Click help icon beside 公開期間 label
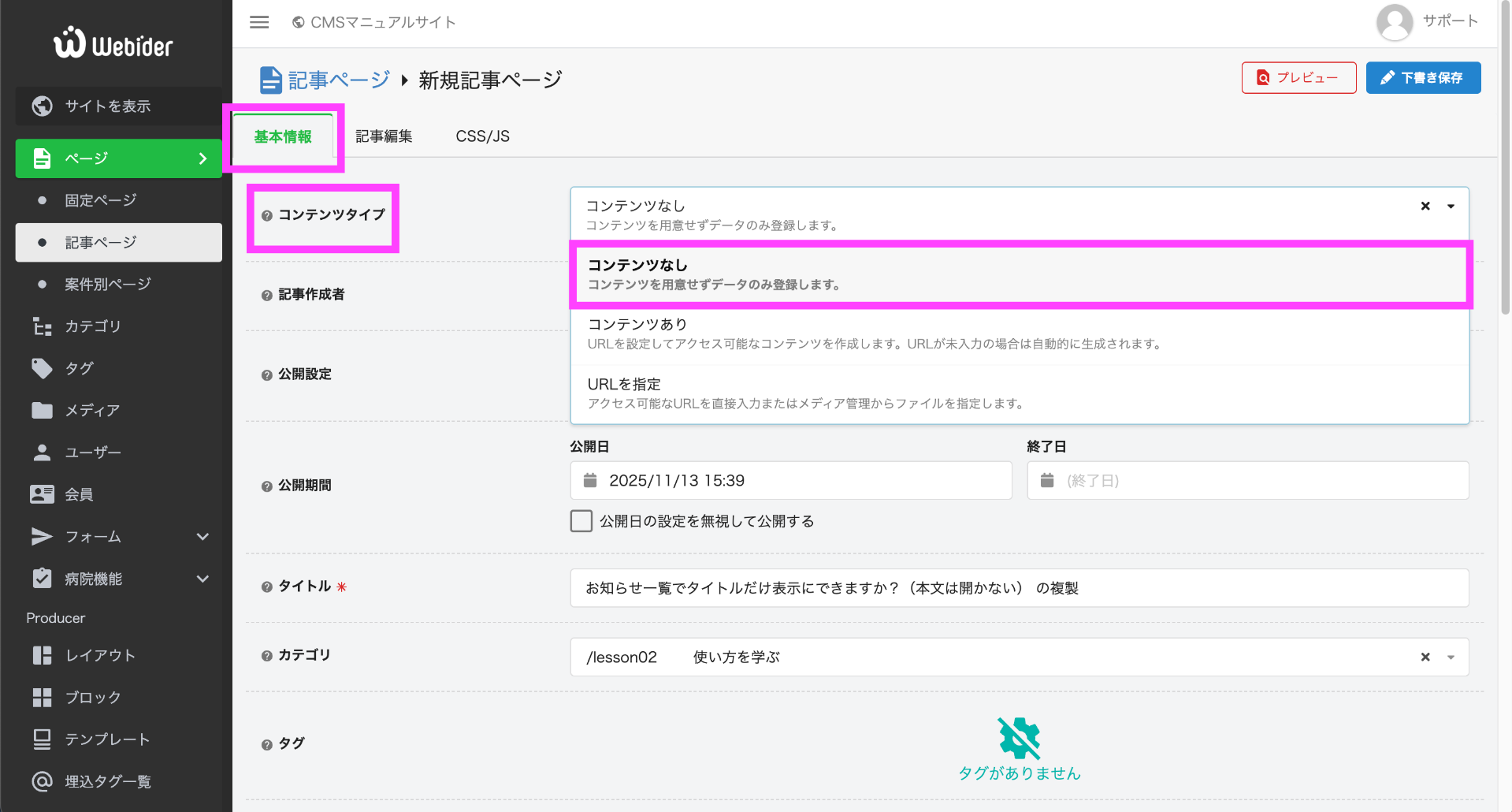Viewport: 1512px width, 812px height. 267,486
